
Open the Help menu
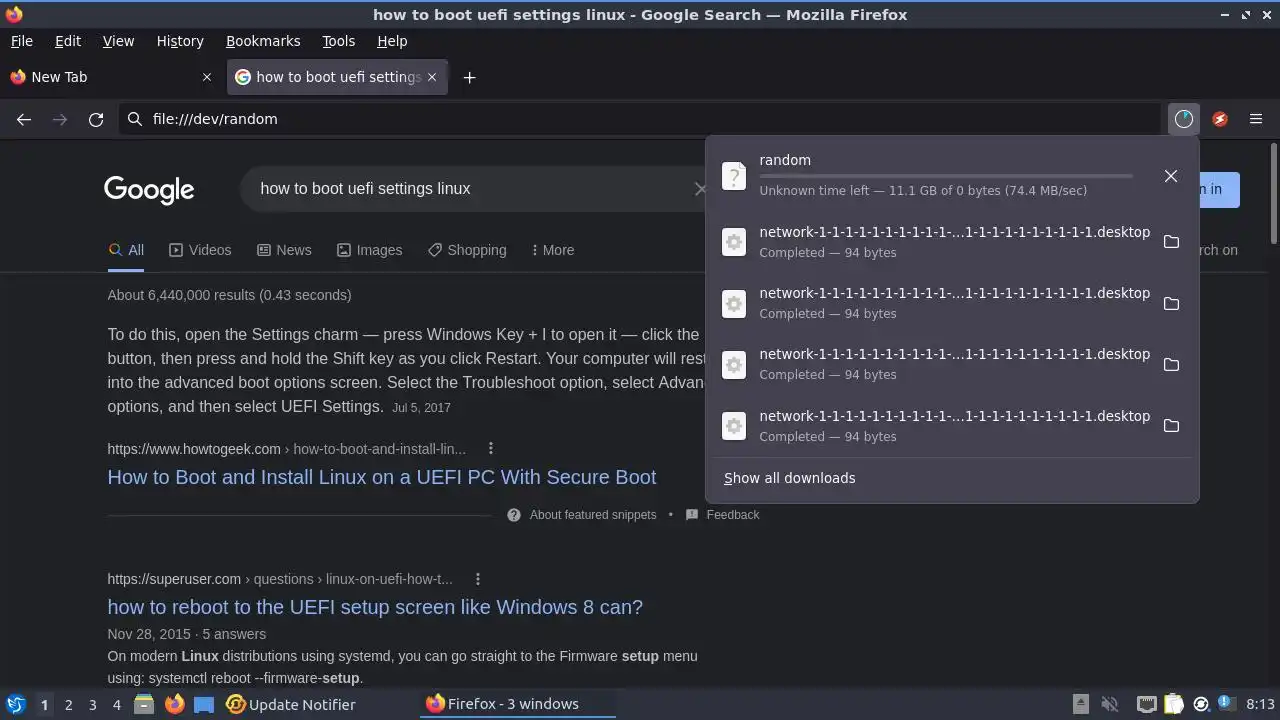point(392,41)
